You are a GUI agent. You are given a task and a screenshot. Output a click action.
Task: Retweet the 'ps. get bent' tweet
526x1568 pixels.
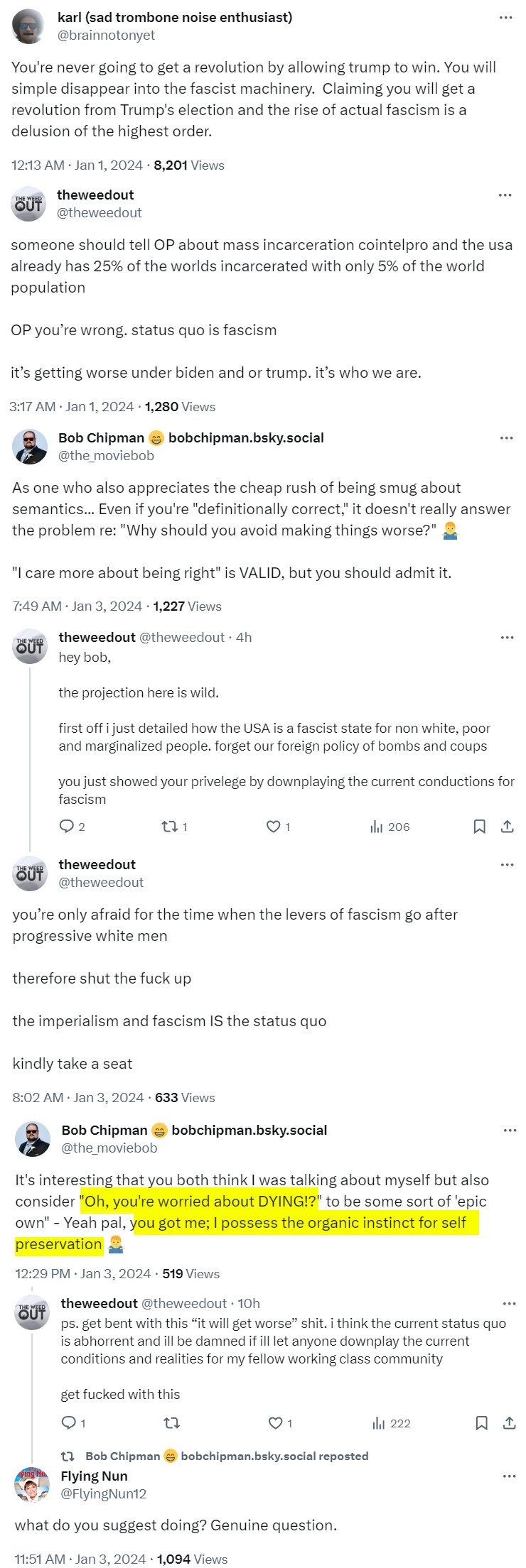click(171, 1423)
